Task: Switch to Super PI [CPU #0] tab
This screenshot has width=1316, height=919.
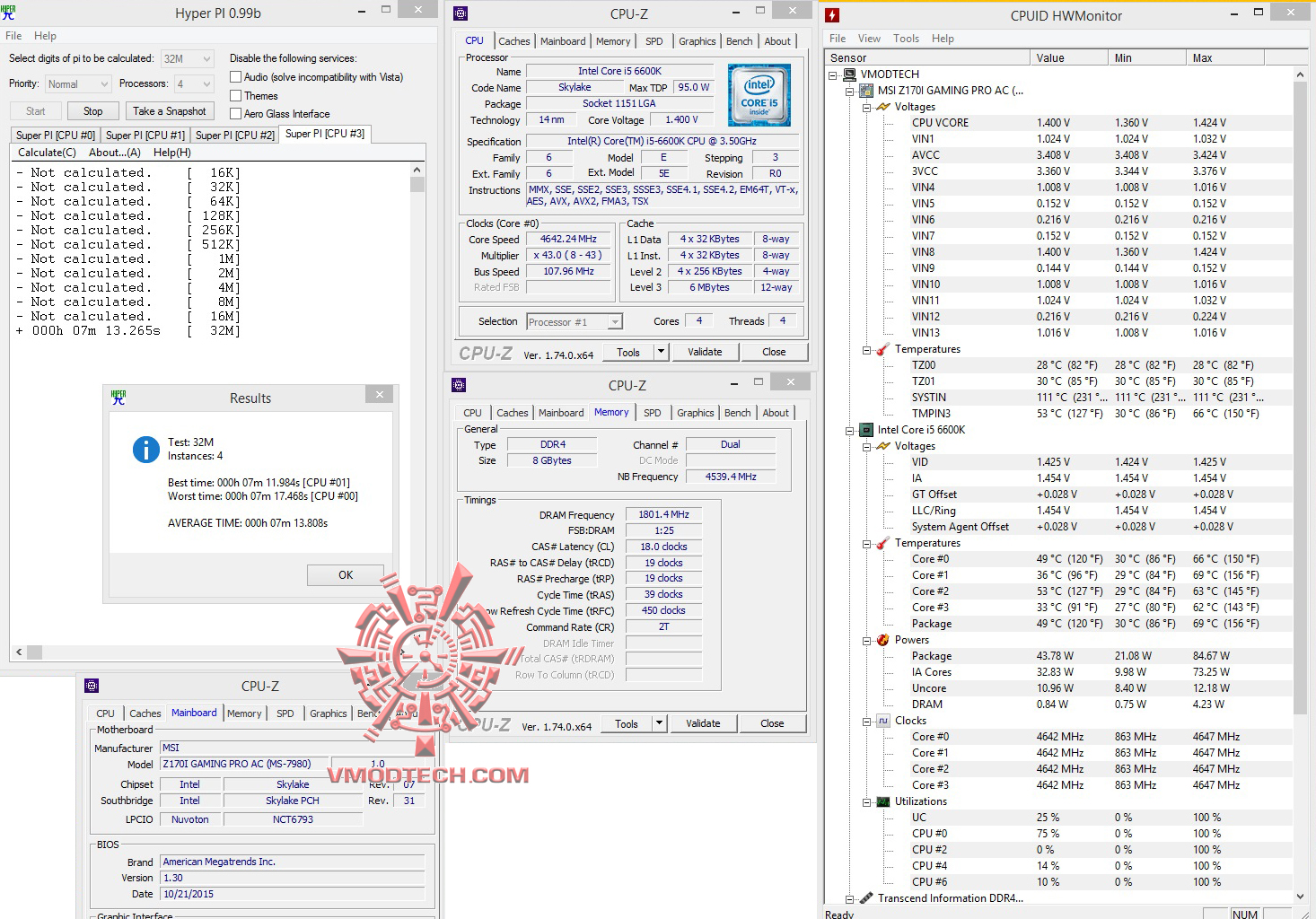Action: 55,136
